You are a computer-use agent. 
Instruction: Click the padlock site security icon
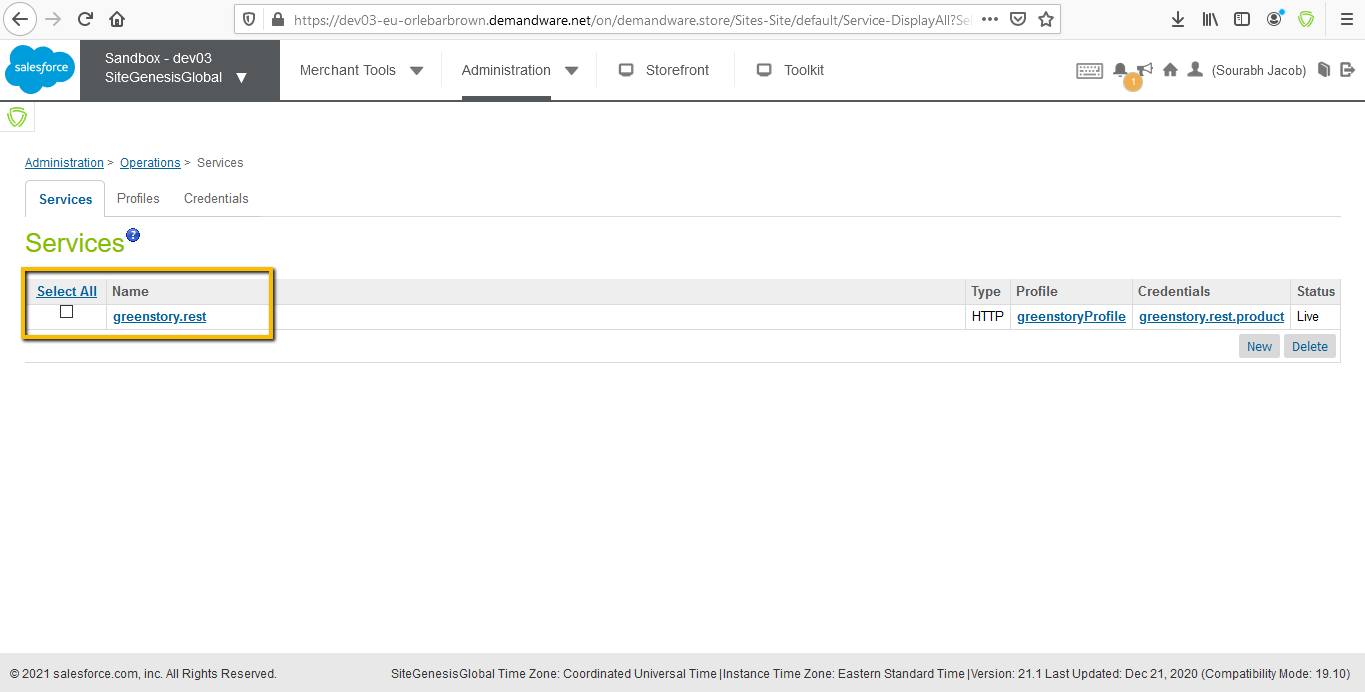click(x=277, y=19)
